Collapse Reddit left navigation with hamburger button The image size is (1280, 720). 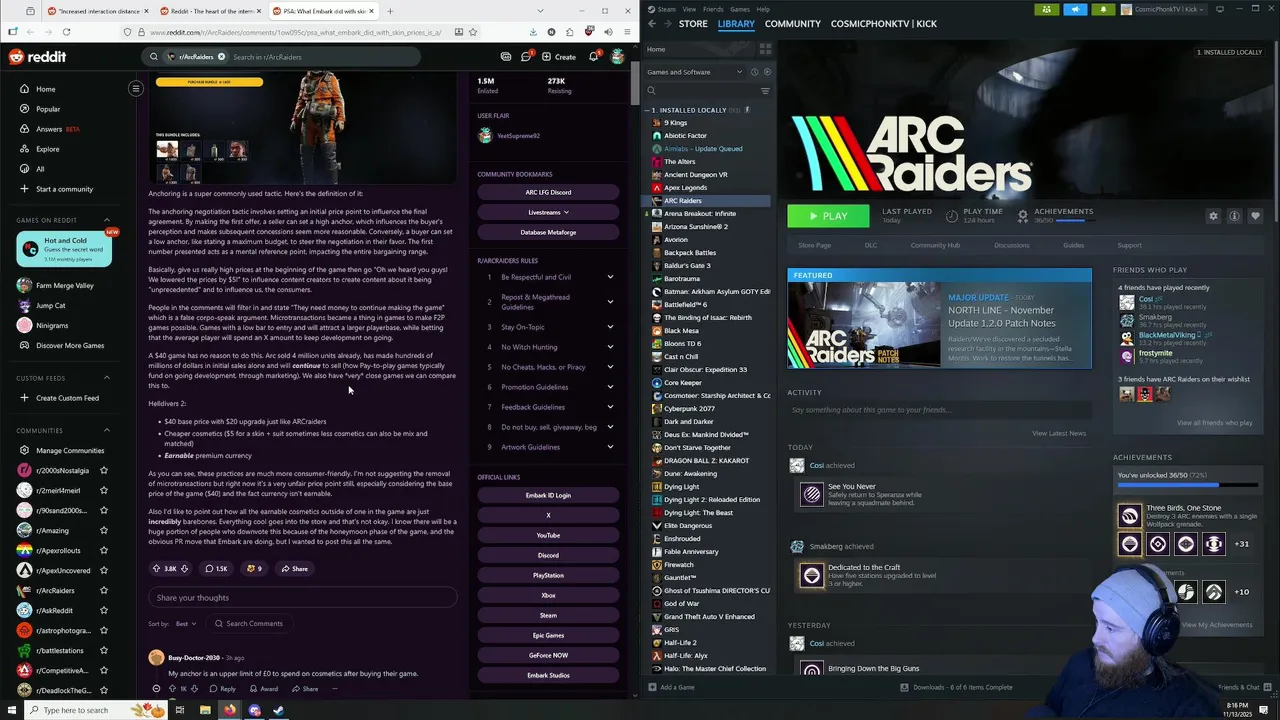click(136, 89)
